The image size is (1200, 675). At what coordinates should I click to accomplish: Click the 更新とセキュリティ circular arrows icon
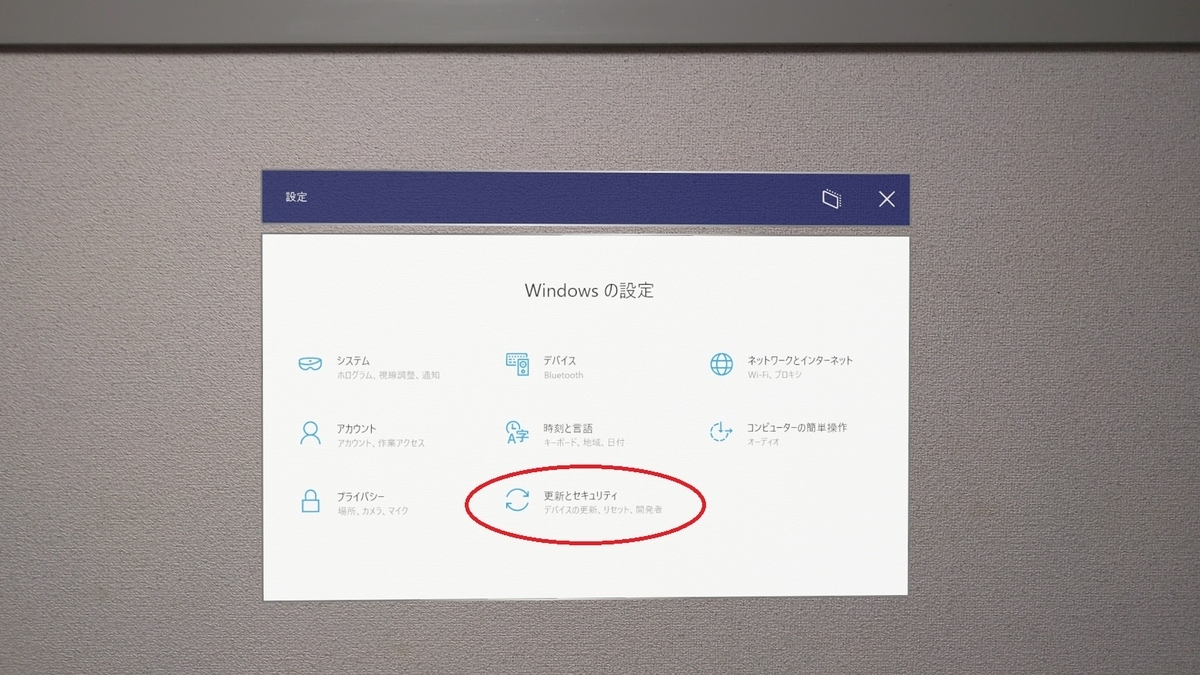[517, 500]
